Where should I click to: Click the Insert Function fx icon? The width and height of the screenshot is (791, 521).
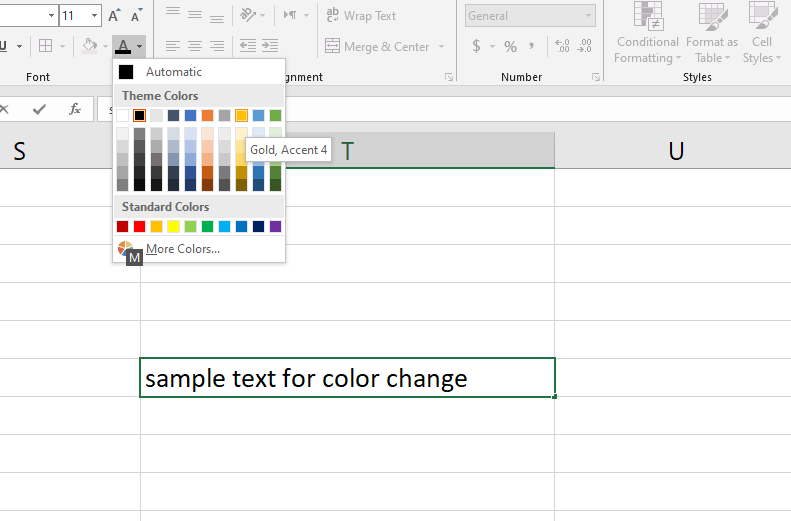[x=75, y=109]
